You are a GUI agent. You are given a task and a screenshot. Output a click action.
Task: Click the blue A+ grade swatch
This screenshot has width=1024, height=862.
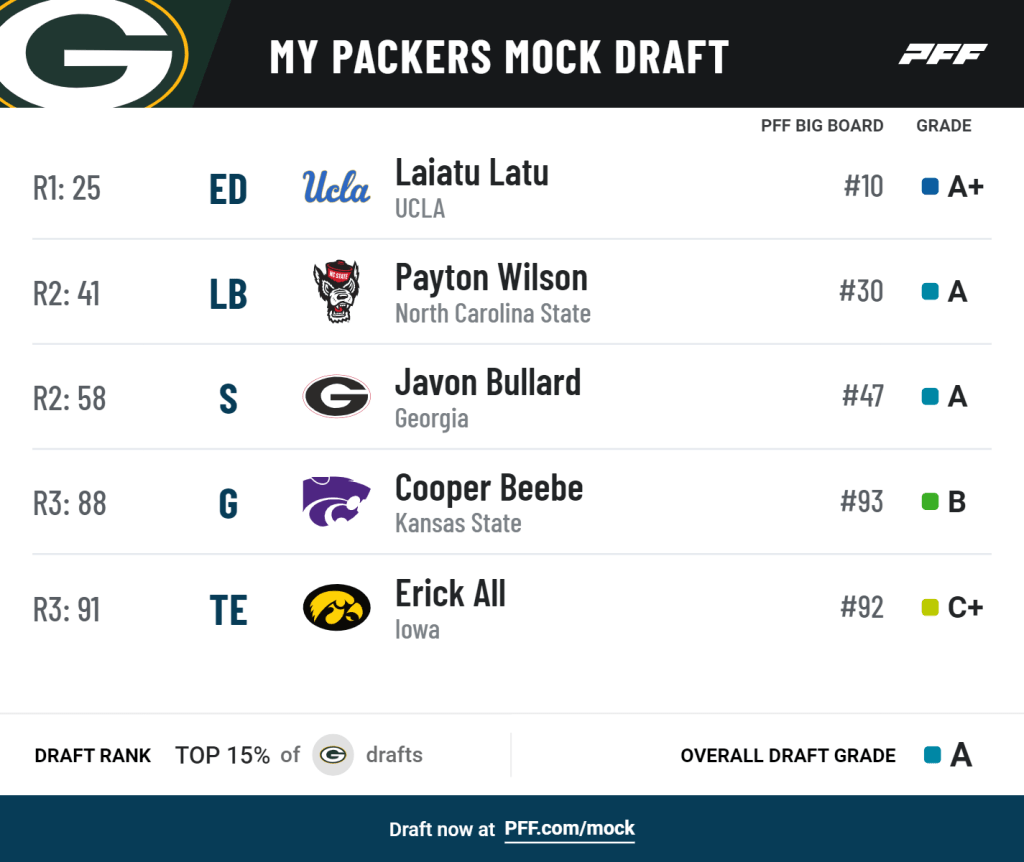pos(930,187)
